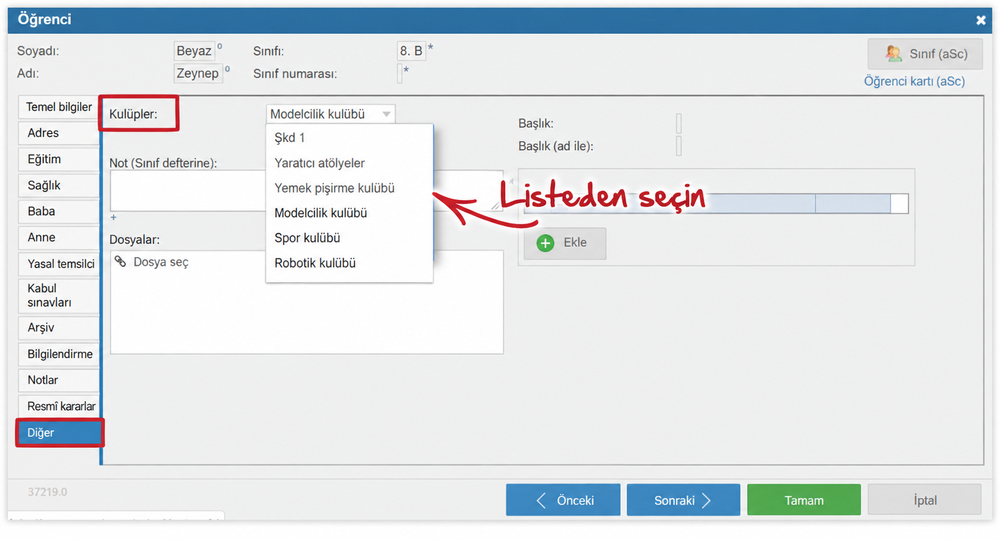Confirm with the green Tamam button

(804, 500)
